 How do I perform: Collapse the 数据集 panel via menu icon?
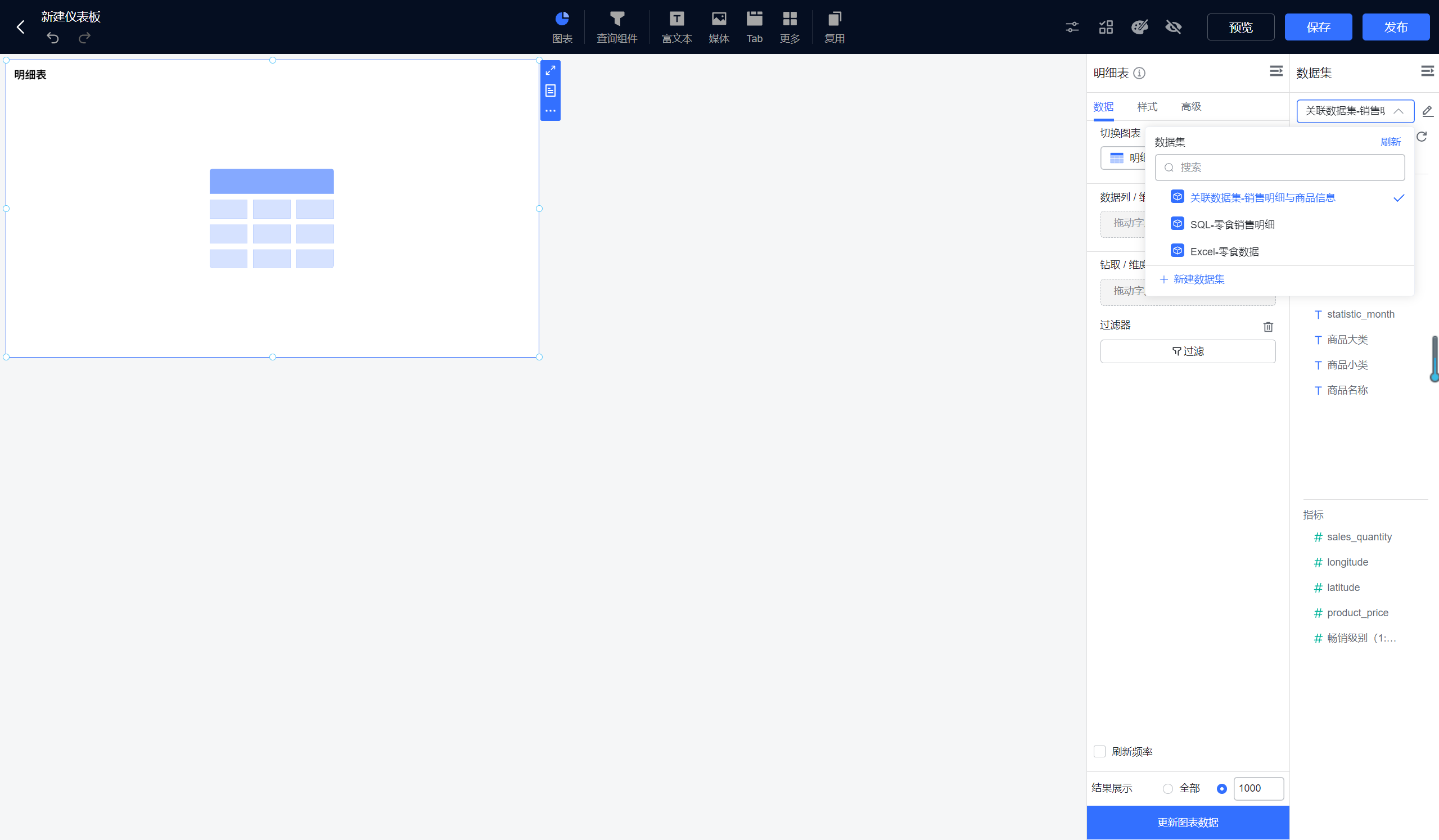pyautogui.click(x=1427, y=71)
